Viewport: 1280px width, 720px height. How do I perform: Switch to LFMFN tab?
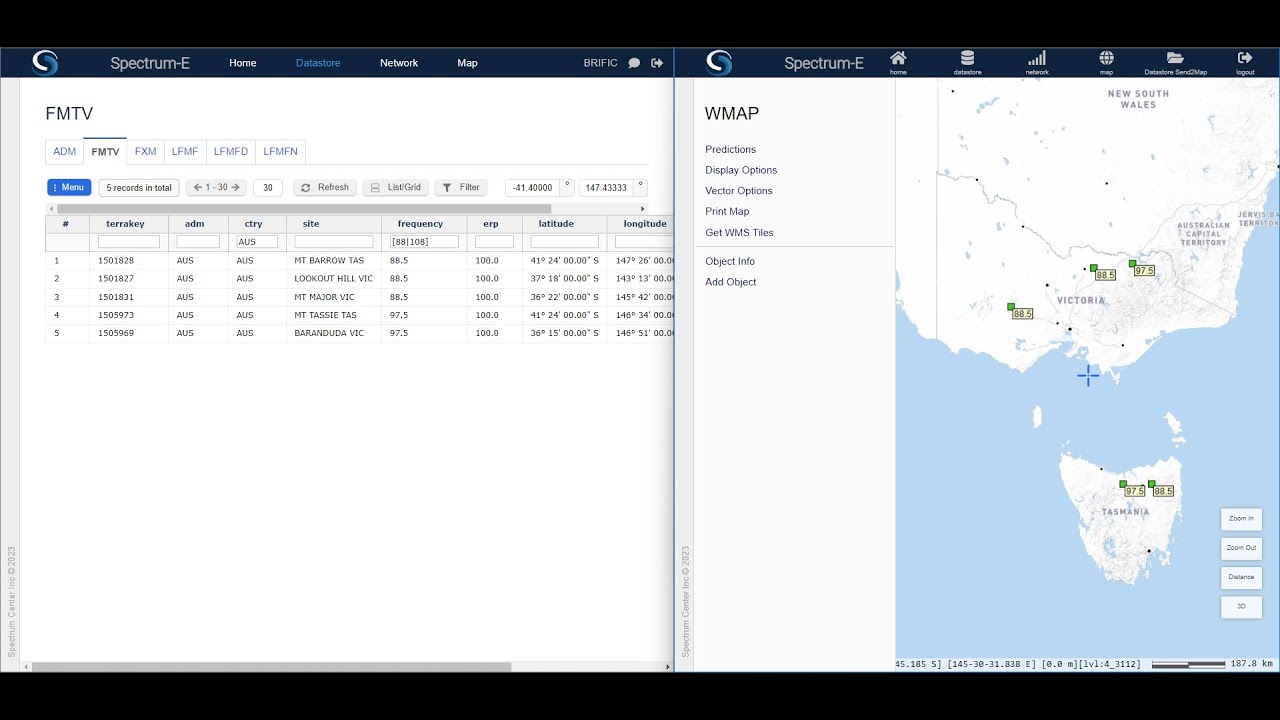coord(281,152)
